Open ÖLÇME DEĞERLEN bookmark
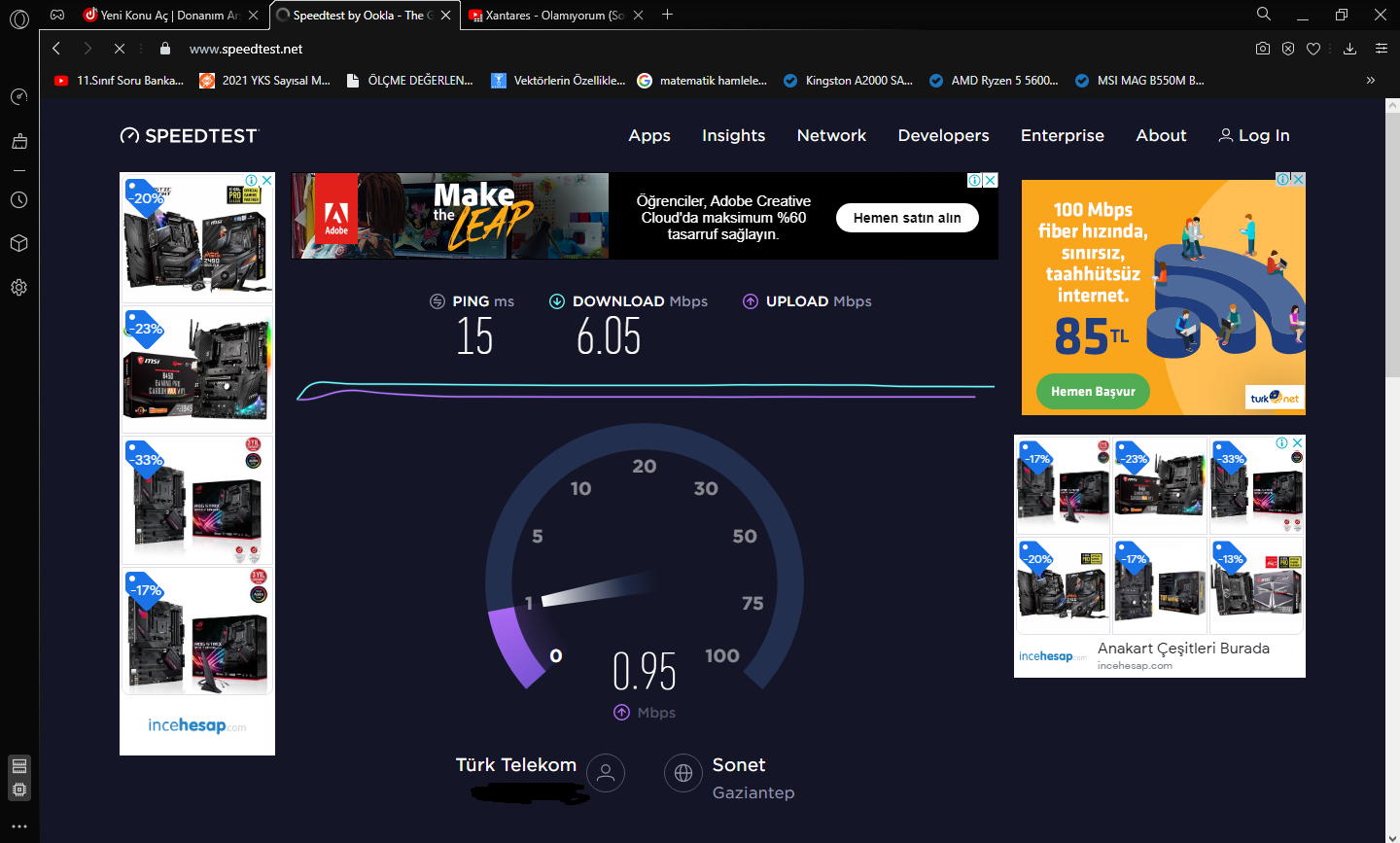Viewport: 1400px width, 843px height. [409, 81]
